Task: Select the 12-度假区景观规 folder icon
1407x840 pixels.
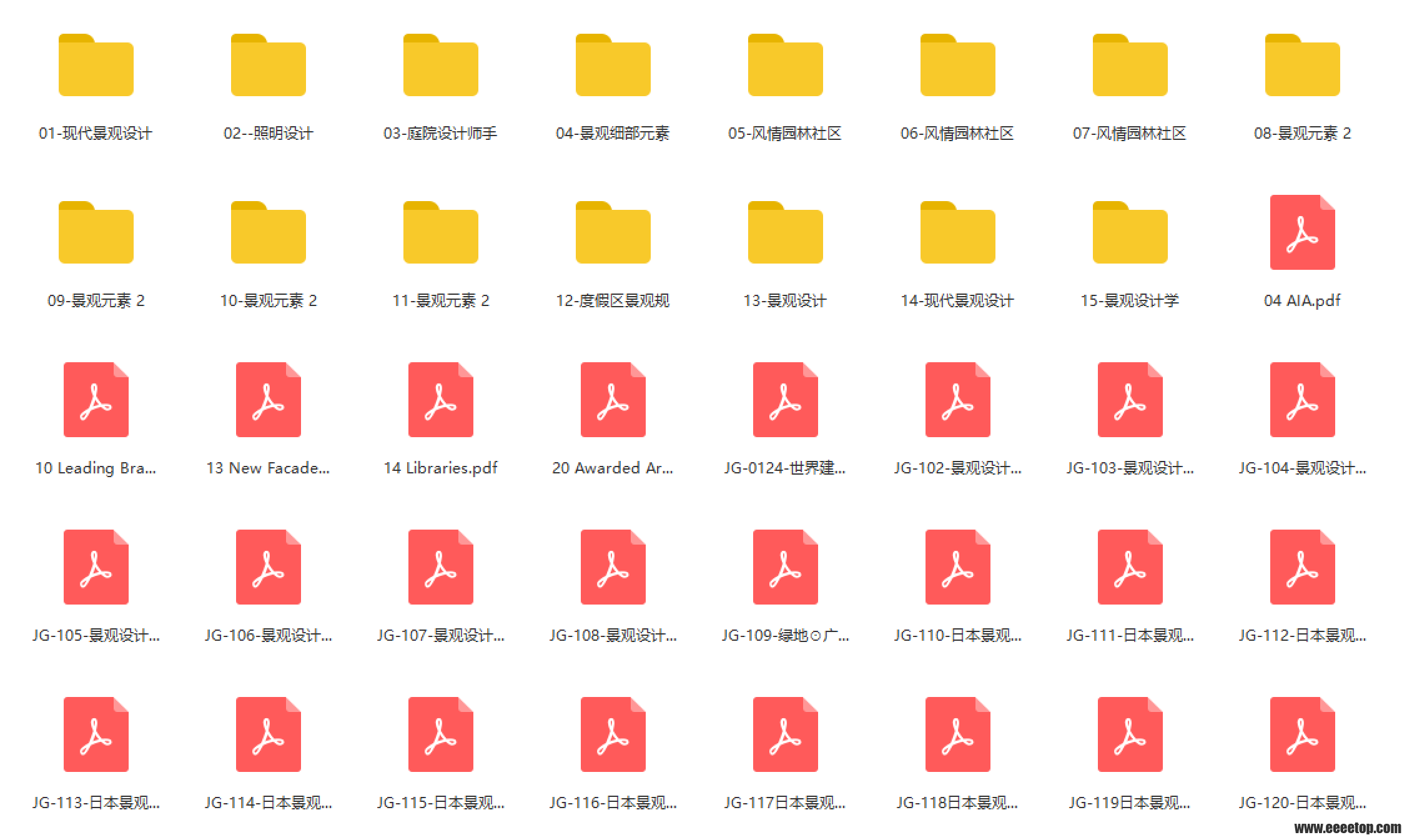Action: click(x=613, y=232)
